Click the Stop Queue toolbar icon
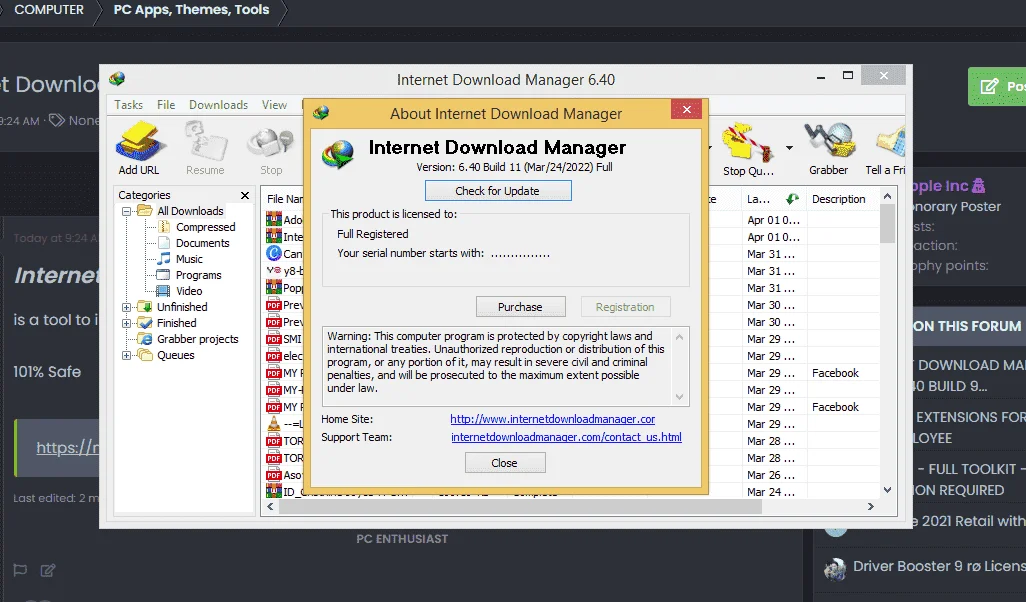 pos(747,149)
